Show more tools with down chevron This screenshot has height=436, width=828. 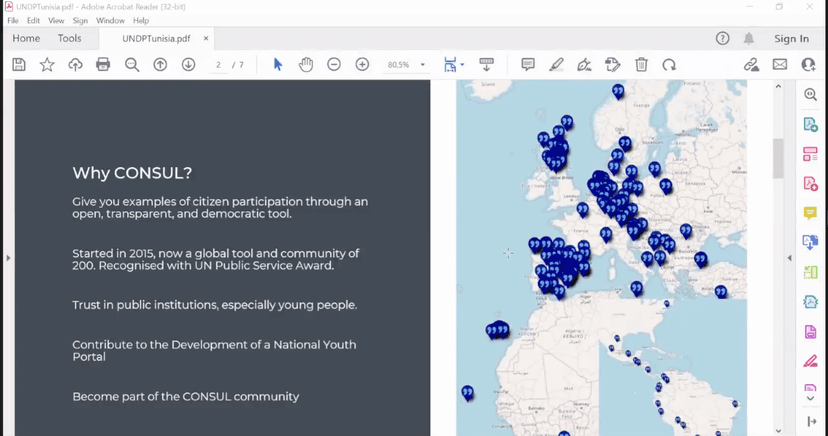click(811, 399)
